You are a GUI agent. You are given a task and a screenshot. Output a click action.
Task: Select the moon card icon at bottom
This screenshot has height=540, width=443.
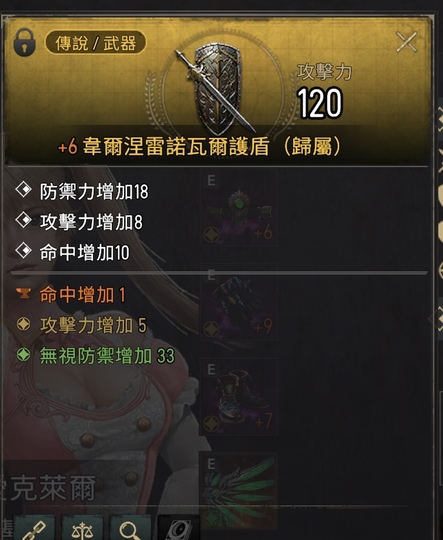(178, 528)
